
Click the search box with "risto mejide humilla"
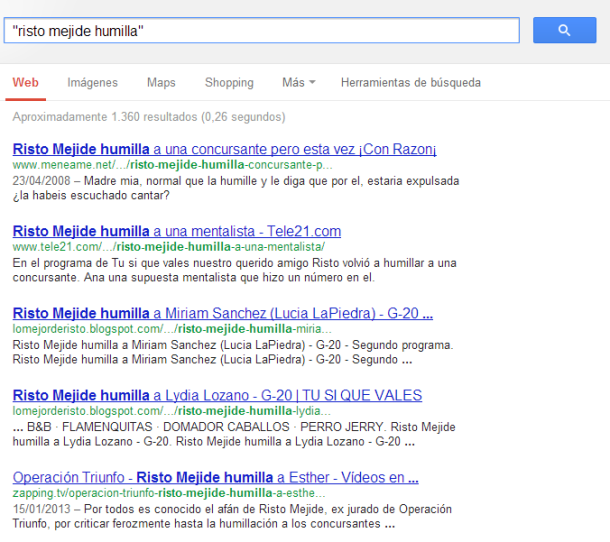[x=261, y=30]
